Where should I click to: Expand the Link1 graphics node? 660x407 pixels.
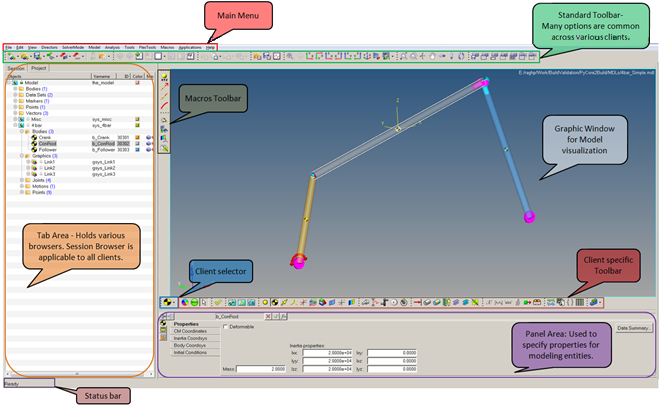[x=29, y=162]
